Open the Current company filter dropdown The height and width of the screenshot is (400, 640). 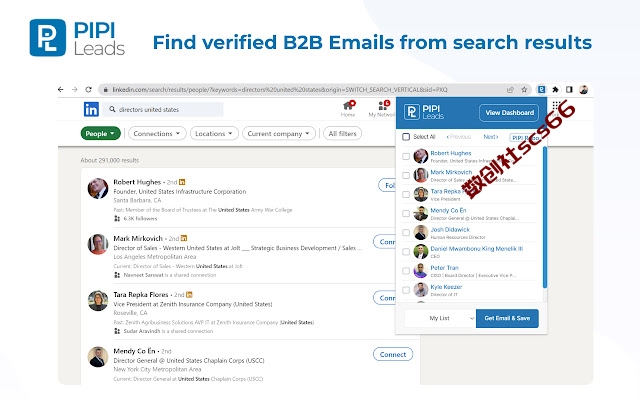click(279, 133)
